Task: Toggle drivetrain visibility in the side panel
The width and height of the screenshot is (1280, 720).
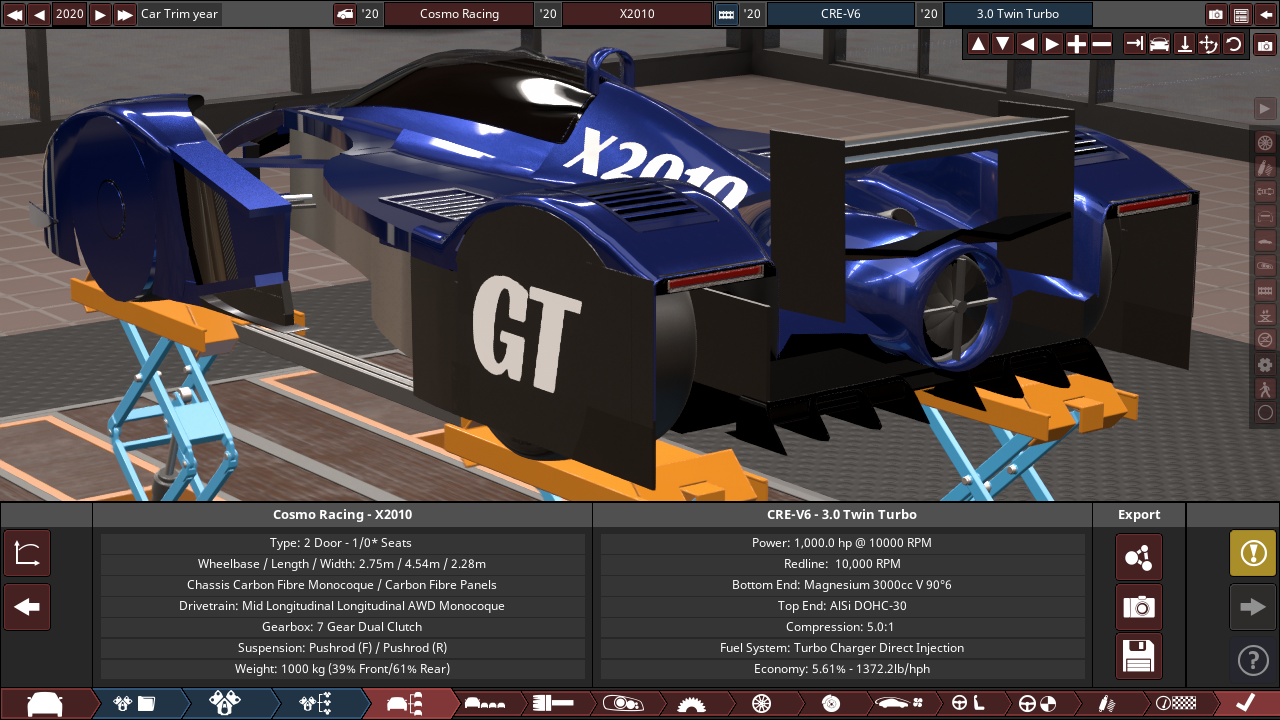Action: point(1265,192)
